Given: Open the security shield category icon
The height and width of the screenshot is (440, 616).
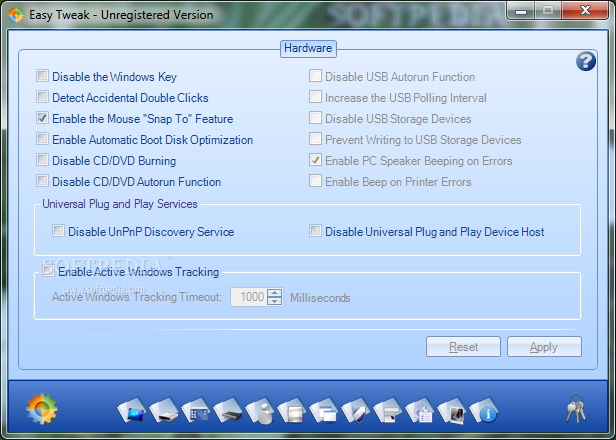Looking at the screenshot, I should pyautogui.click(x=357, y=411).
